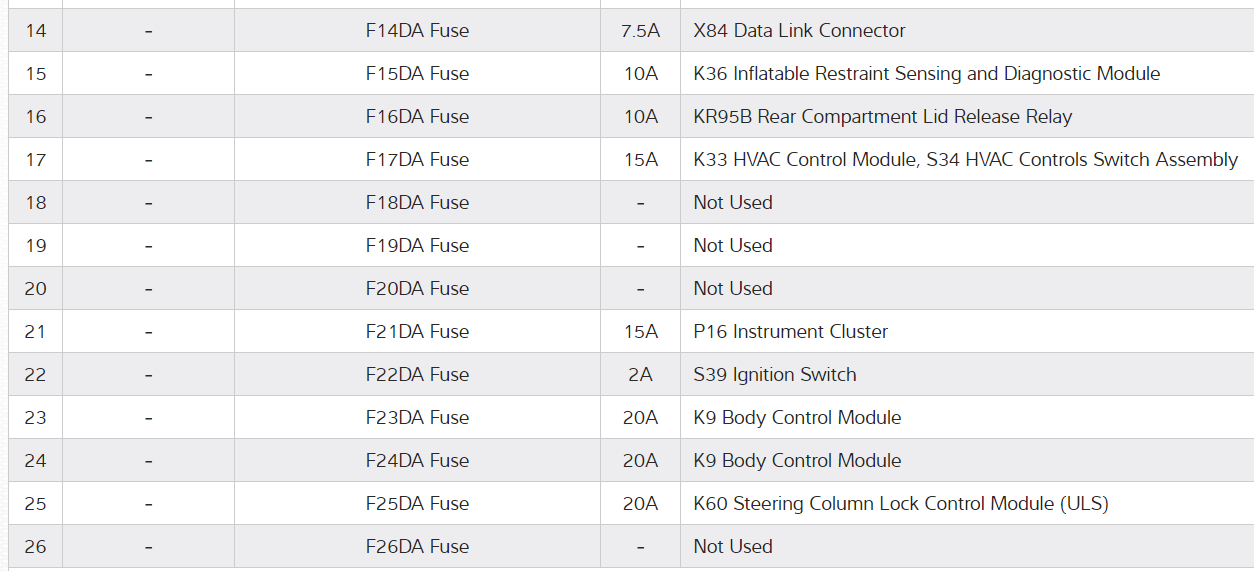Click the F26DA Fuse cell
This screenshot has width=1254, height=571.
(x=417, y=547)
